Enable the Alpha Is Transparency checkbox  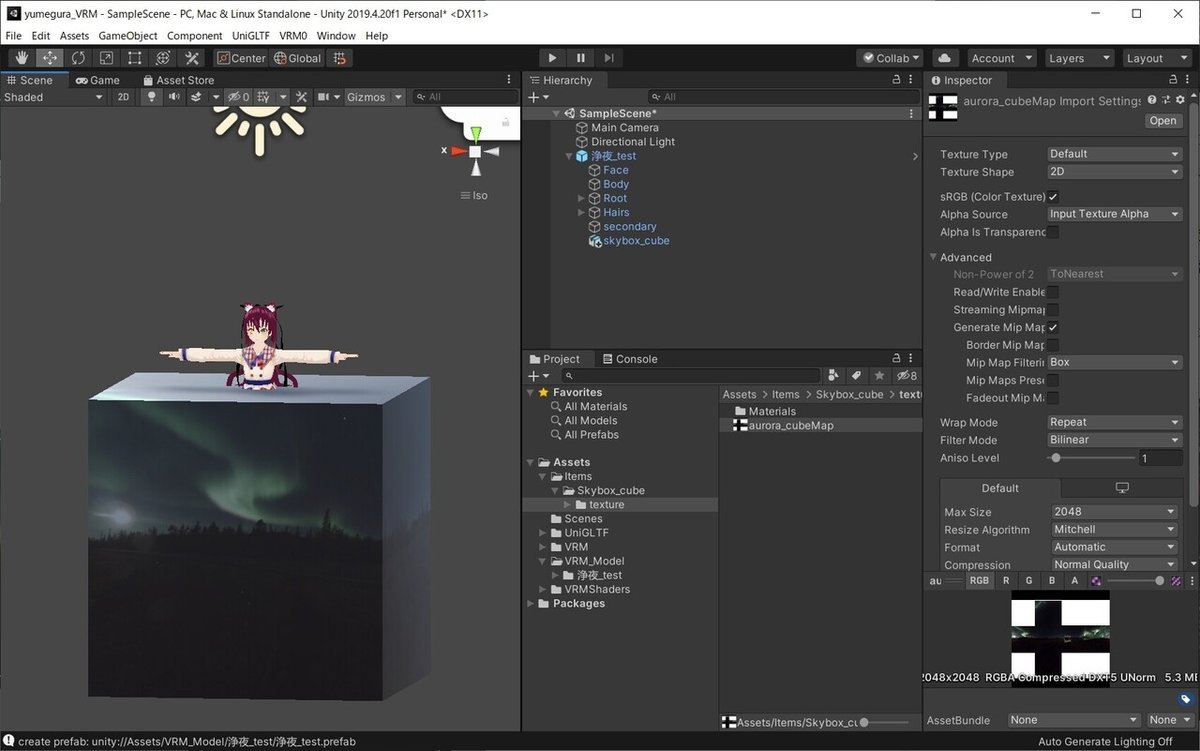(1053, 232)
